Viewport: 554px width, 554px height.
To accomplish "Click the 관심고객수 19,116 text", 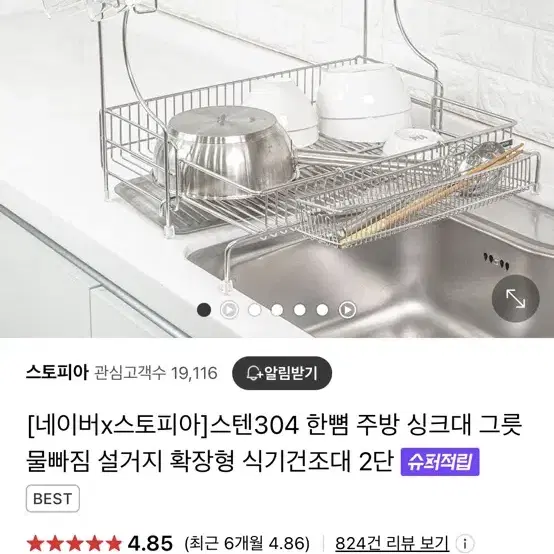I will [156, 373].
